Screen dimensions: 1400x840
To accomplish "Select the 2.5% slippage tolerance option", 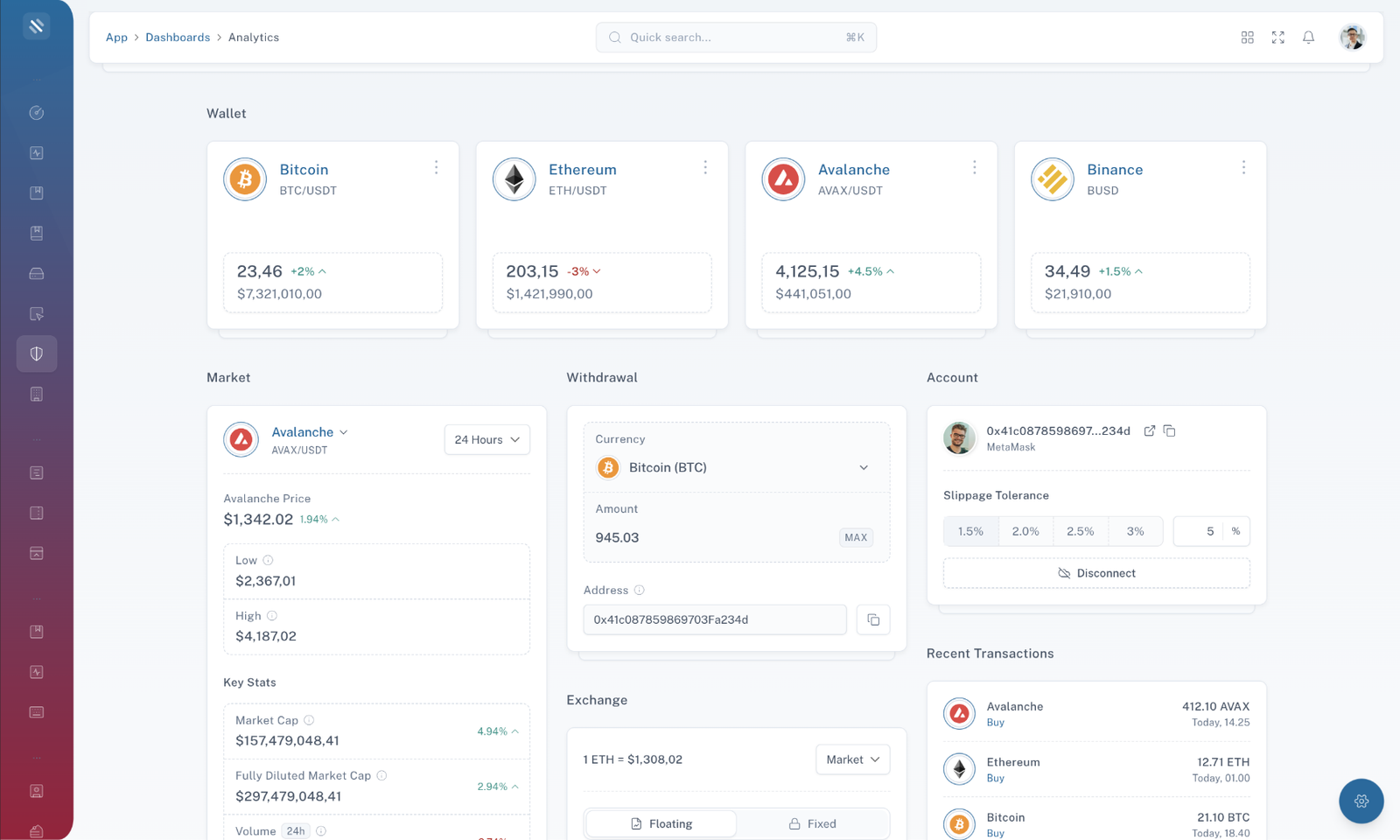I will coord(1081,530).
